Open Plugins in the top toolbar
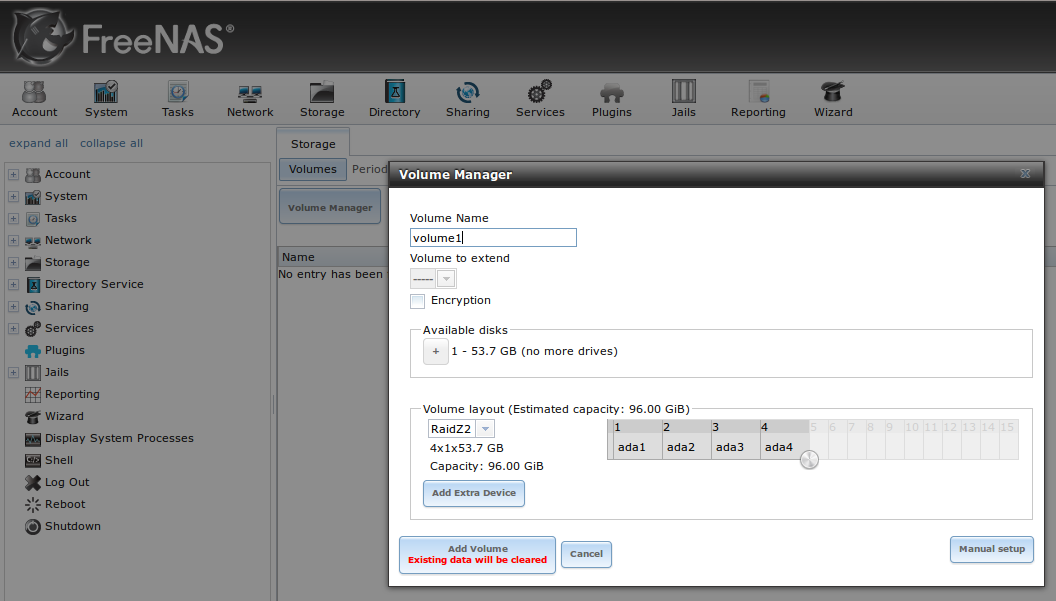The height and width of the screenshot is (601, 1056). point(612,99)
